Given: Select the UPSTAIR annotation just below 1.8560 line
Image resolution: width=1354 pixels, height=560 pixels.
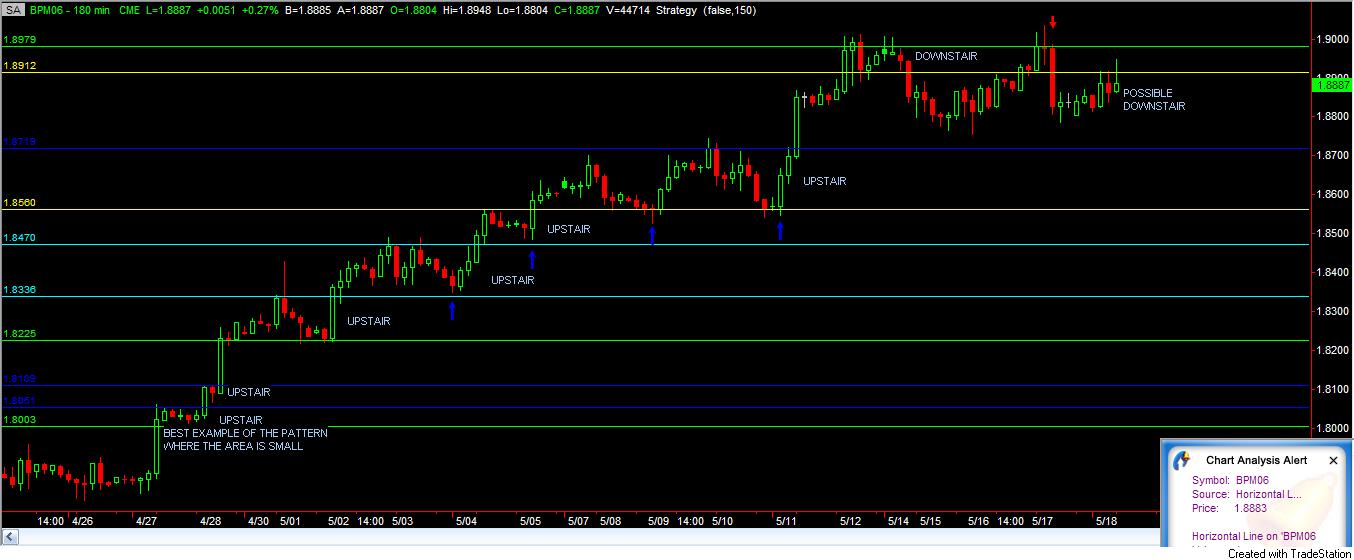Looking at the screenshot, I should [569, 229].
